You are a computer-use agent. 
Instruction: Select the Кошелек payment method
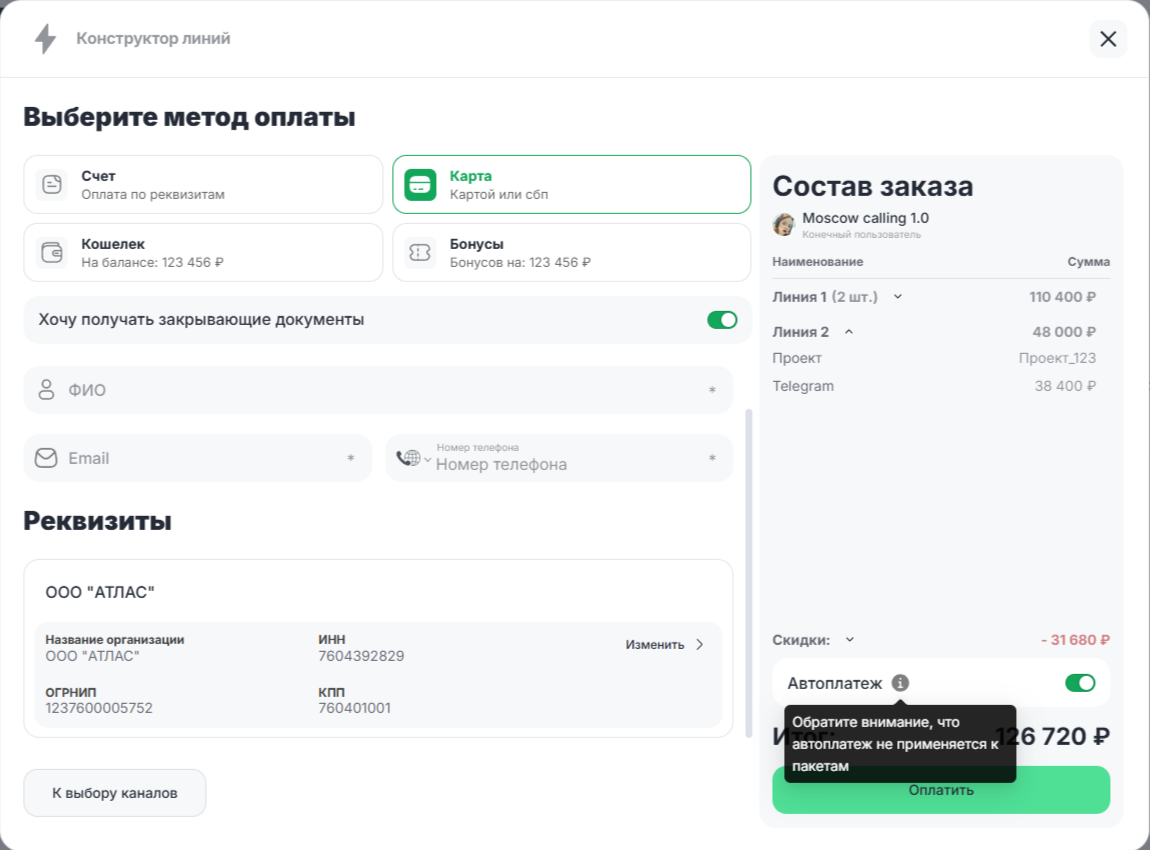point(203,252)
